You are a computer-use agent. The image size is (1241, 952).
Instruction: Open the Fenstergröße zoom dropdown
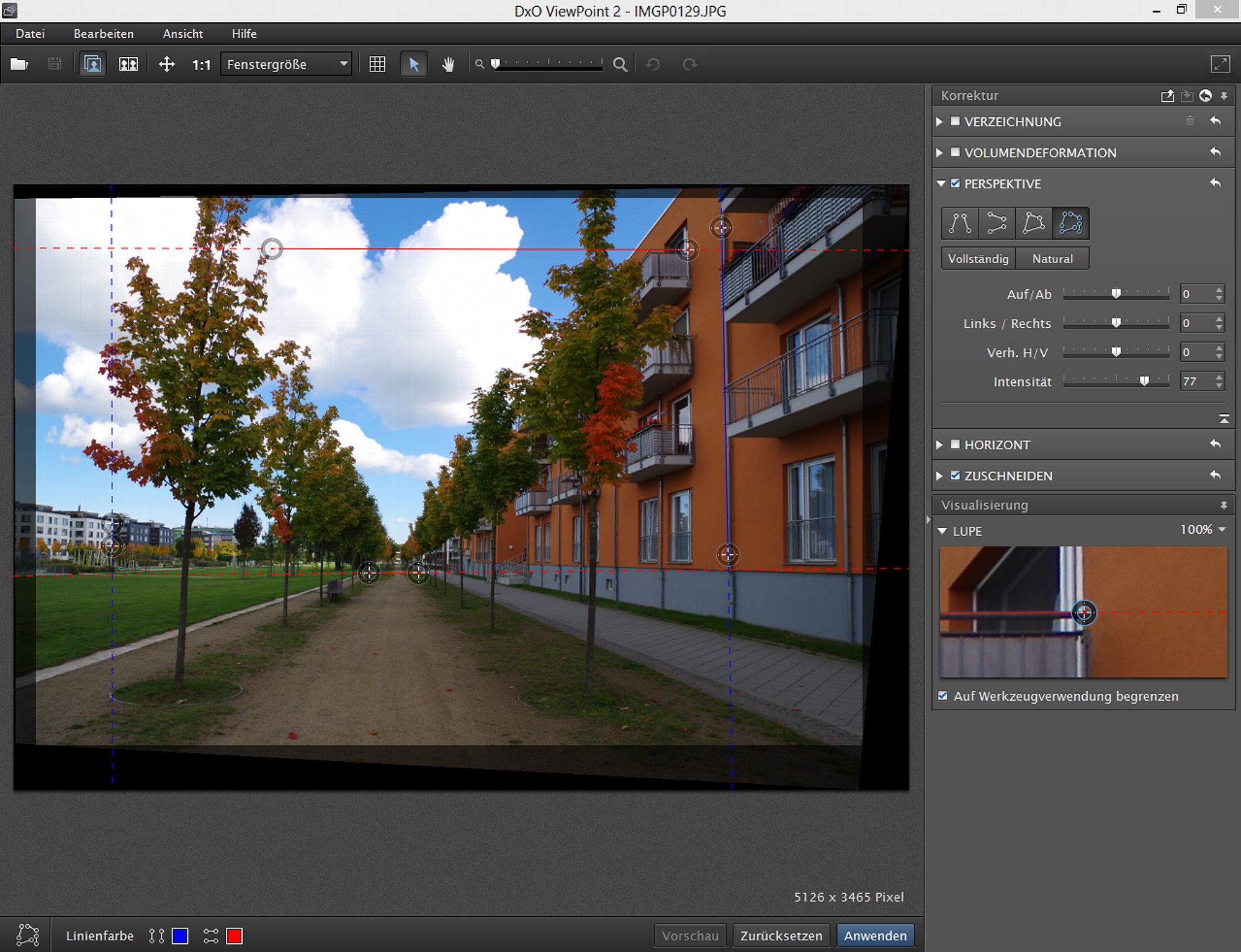tap(286, 64)
